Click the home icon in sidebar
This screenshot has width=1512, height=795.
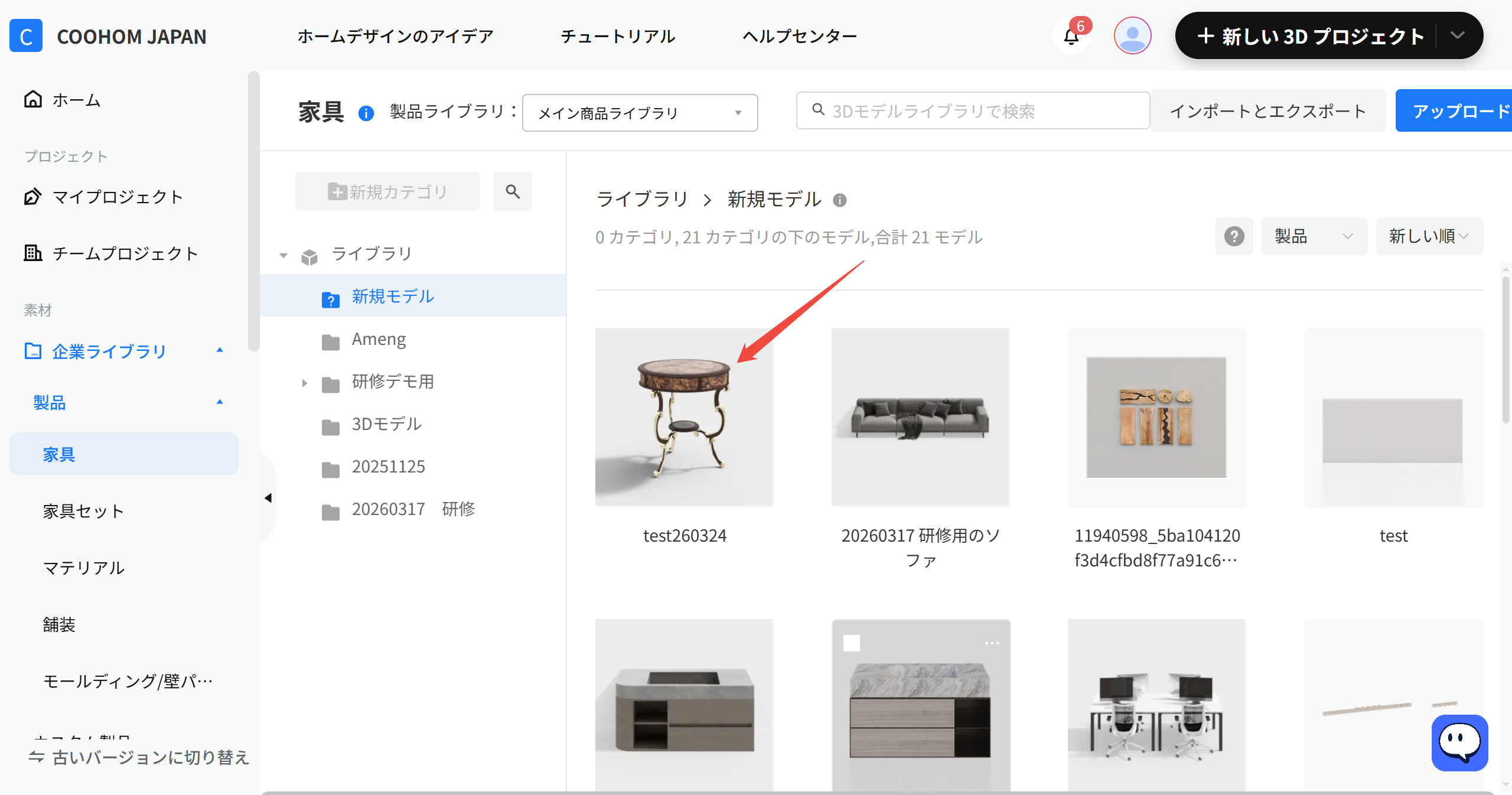tap(33, 99)
